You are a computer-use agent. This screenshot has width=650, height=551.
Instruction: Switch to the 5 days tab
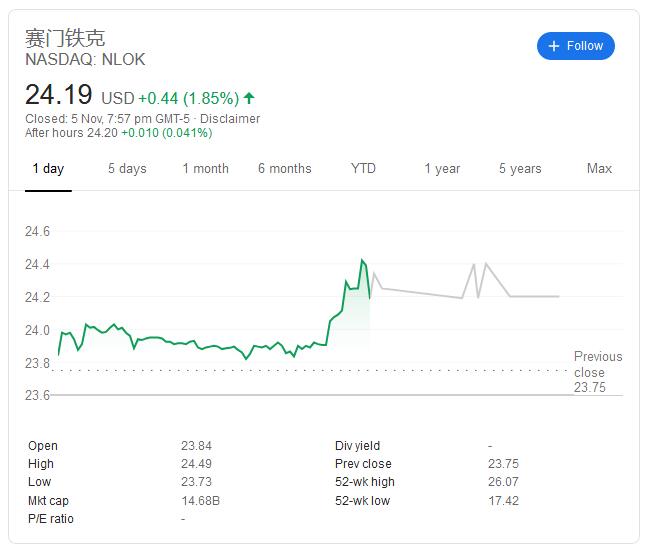(127, 168)
